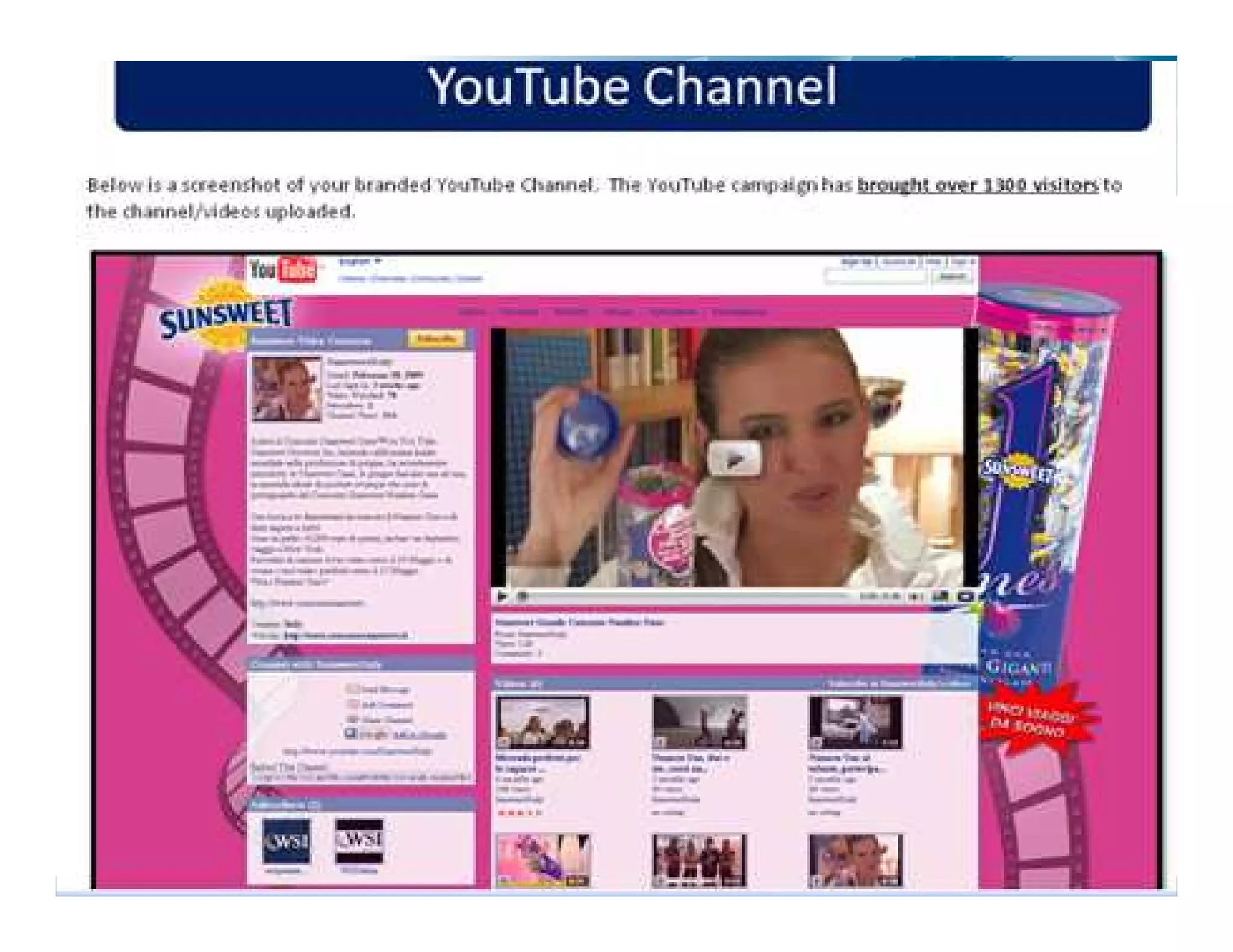Seek along the video progress bar
1233x952 pixels.
pyautogui.click(x=686, y=596)
